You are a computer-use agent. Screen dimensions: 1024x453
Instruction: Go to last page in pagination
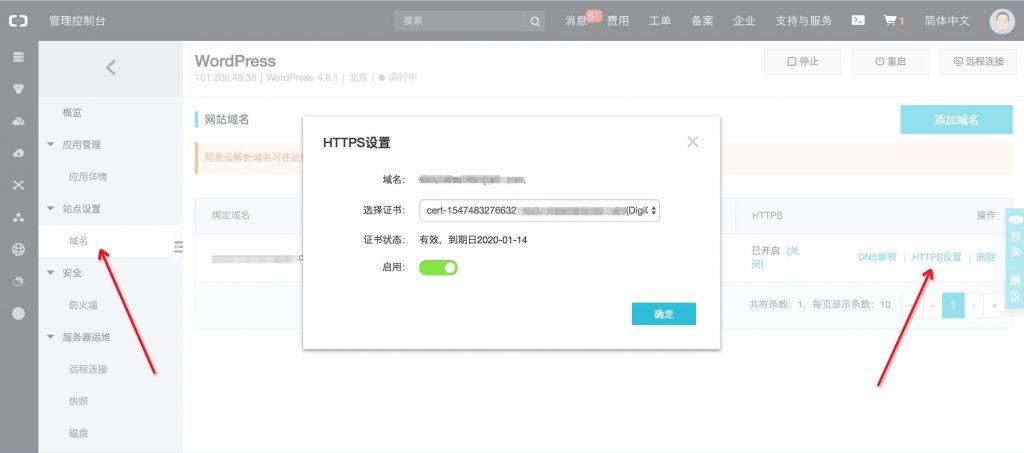coord(994,305)
